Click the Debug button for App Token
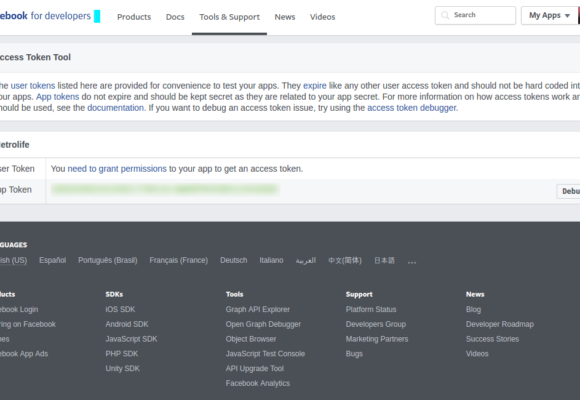The width and height of the screenshot is (580, 400). tap(569, 191)
